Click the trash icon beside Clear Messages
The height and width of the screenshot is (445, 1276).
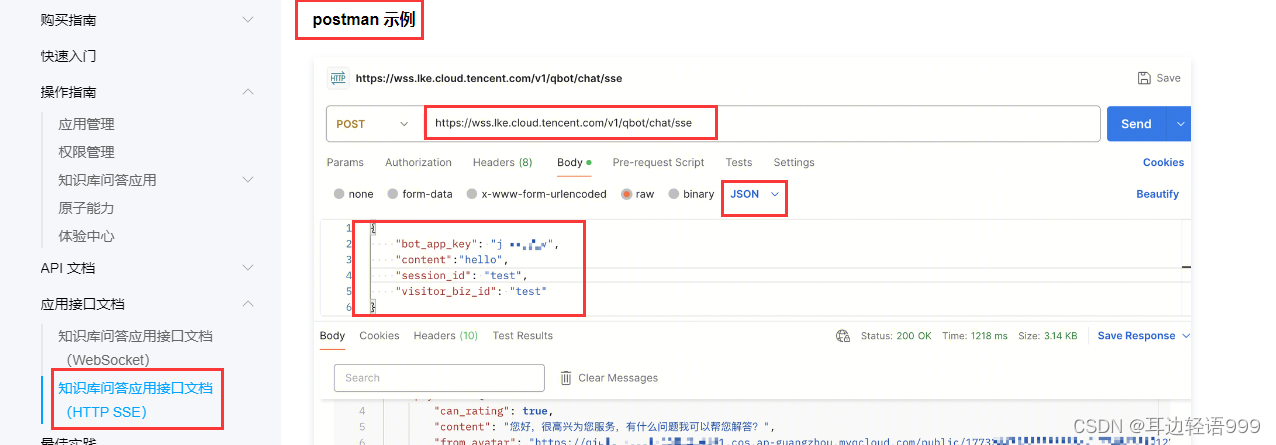coord(566,378)
